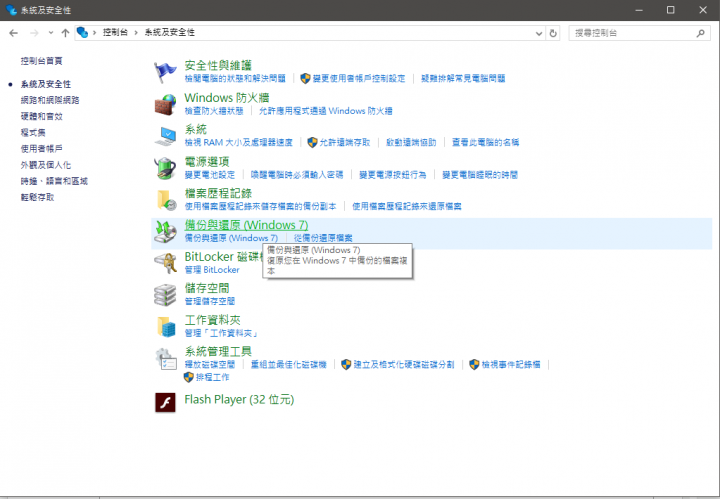Click the chevron after 控制台 breadcrumb
Image resolution: width=720 pixels, height=499 pixels.
coord(136,33)
